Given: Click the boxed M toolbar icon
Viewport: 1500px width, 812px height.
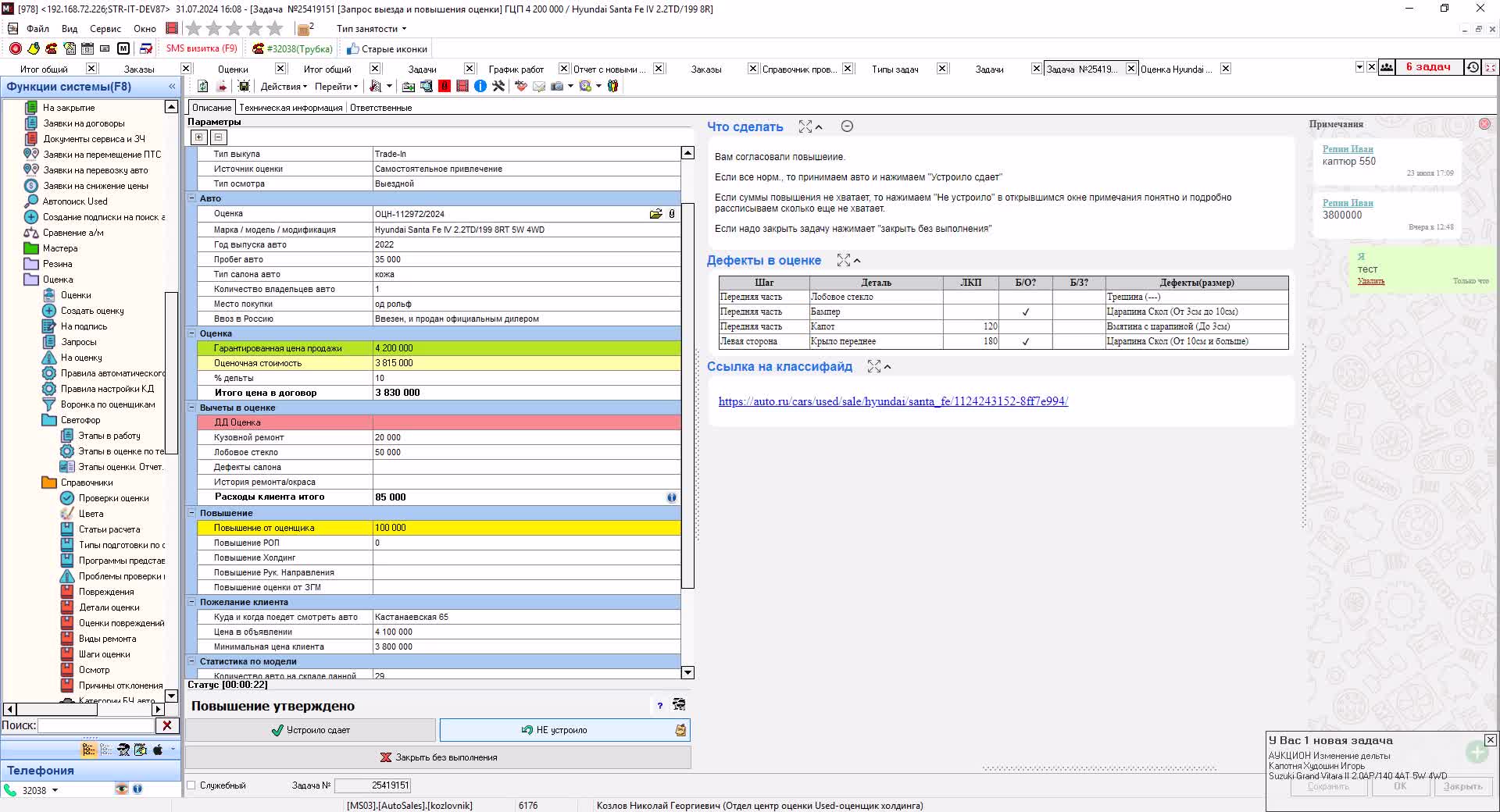Looking at the screenshot, I should 123,48.
